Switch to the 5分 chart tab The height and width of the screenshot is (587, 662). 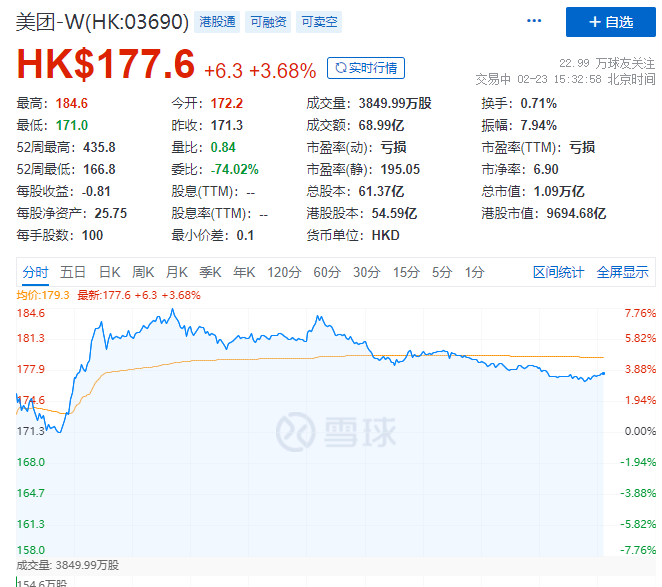(442, 272)
